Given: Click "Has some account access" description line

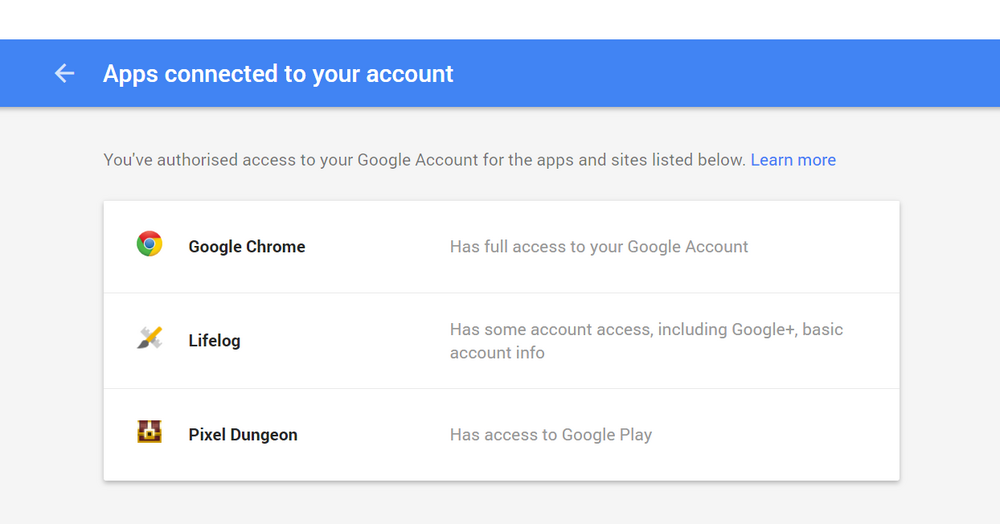Looking at the screenshot, I should coord(646,330).
